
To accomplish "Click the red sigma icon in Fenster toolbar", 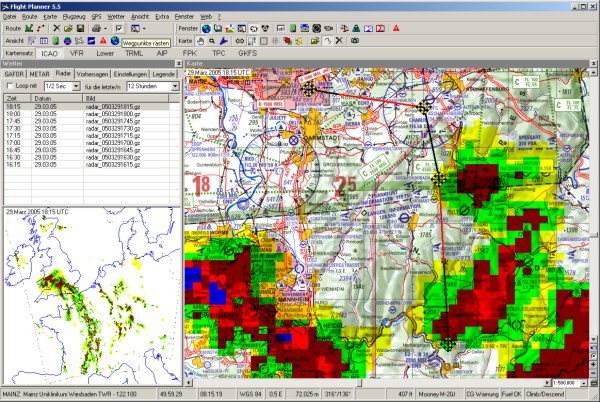I will pyautogui.click(x=380, y=28).
